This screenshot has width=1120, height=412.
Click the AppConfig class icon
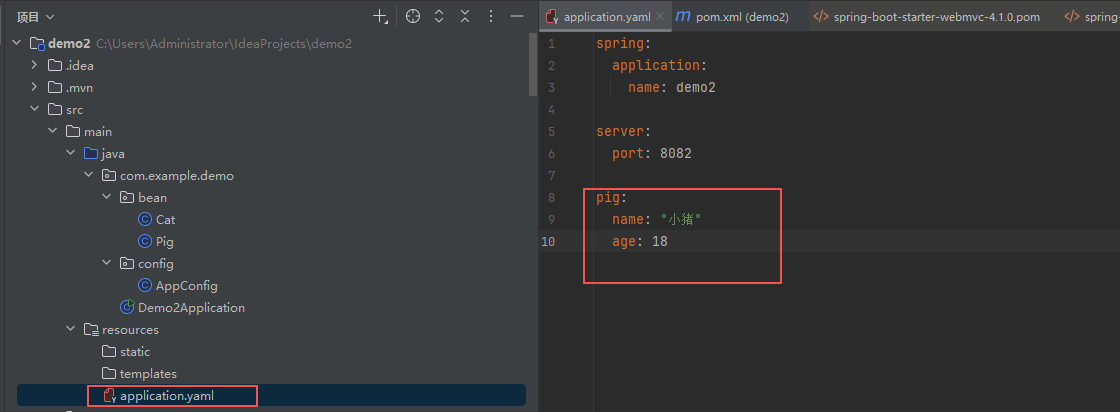[x=145, y=286]
